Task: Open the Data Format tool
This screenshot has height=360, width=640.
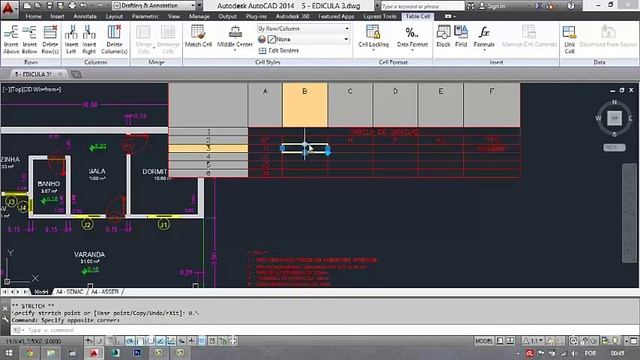Action: 412,37
